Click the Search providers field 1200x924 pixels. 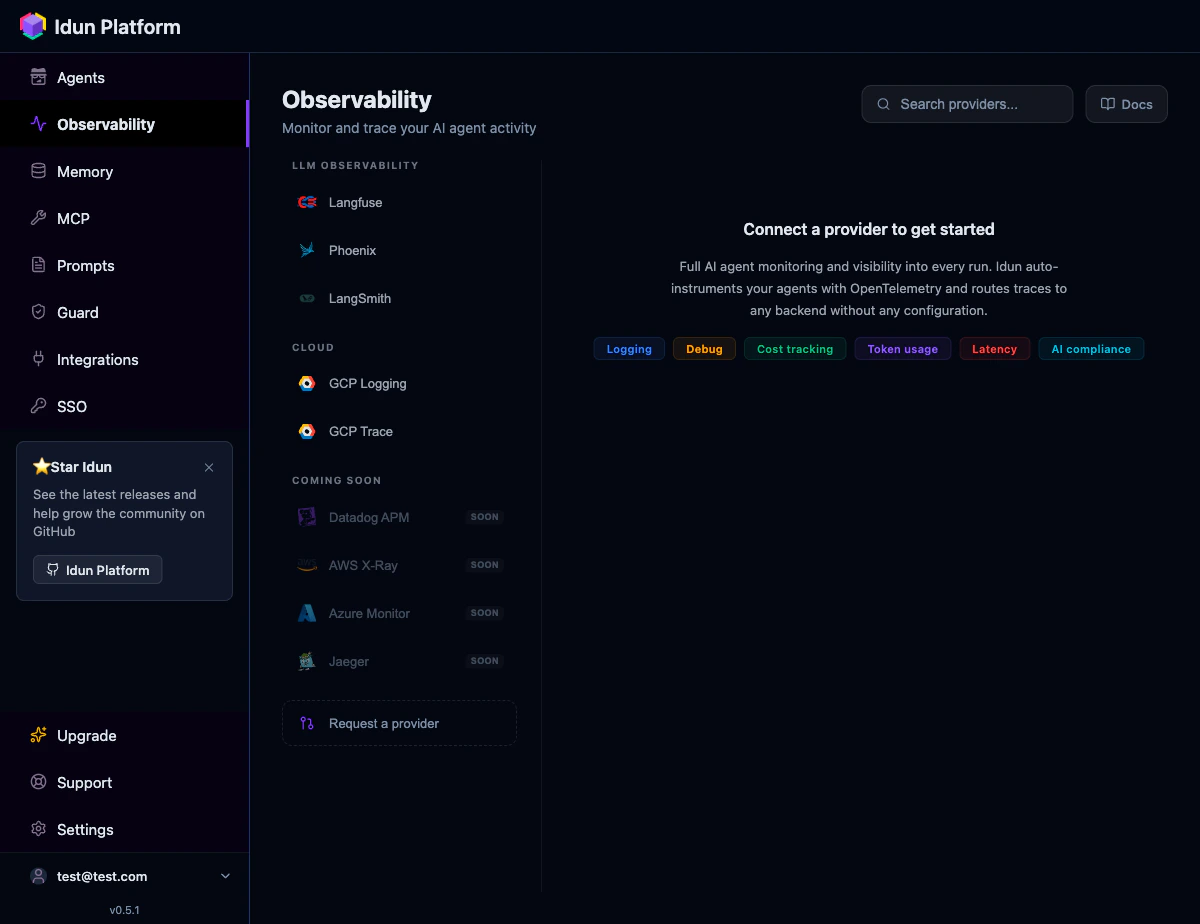click(x=966, y=103)
